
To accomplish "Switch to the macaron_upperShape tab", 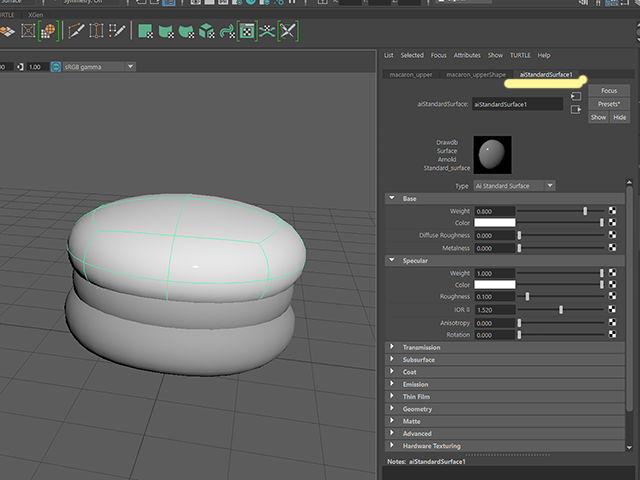I will click(x=476, y=74).
